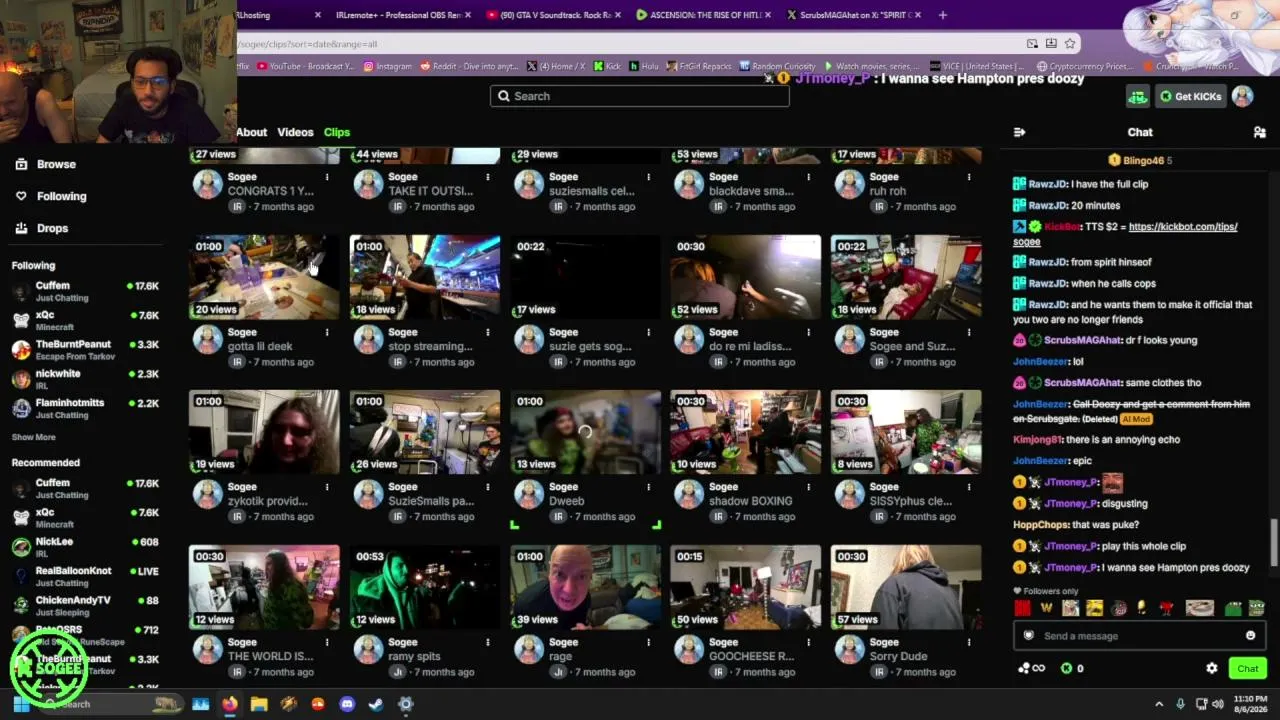Click the Browse icon in the sidebar
The height and width of the screenshot is (720, 1280).
point(21,164)
